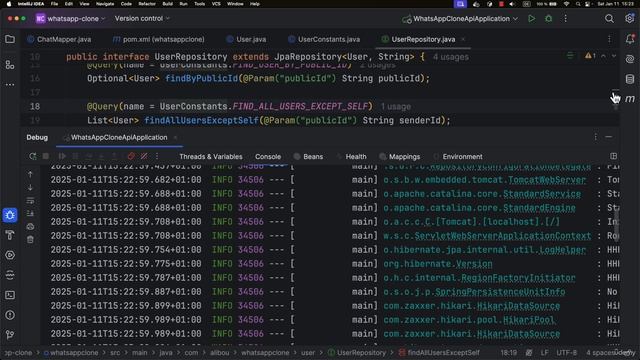Open more debug toolbar options

(157, 156)
